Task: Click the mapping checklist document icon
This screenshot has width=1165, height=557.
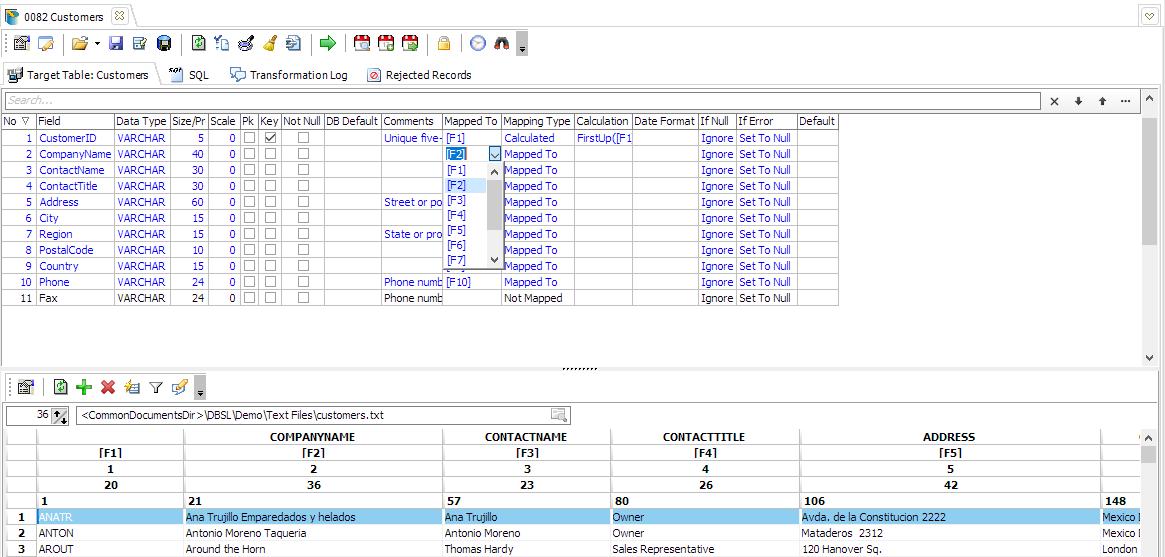Action: (221, 44)
